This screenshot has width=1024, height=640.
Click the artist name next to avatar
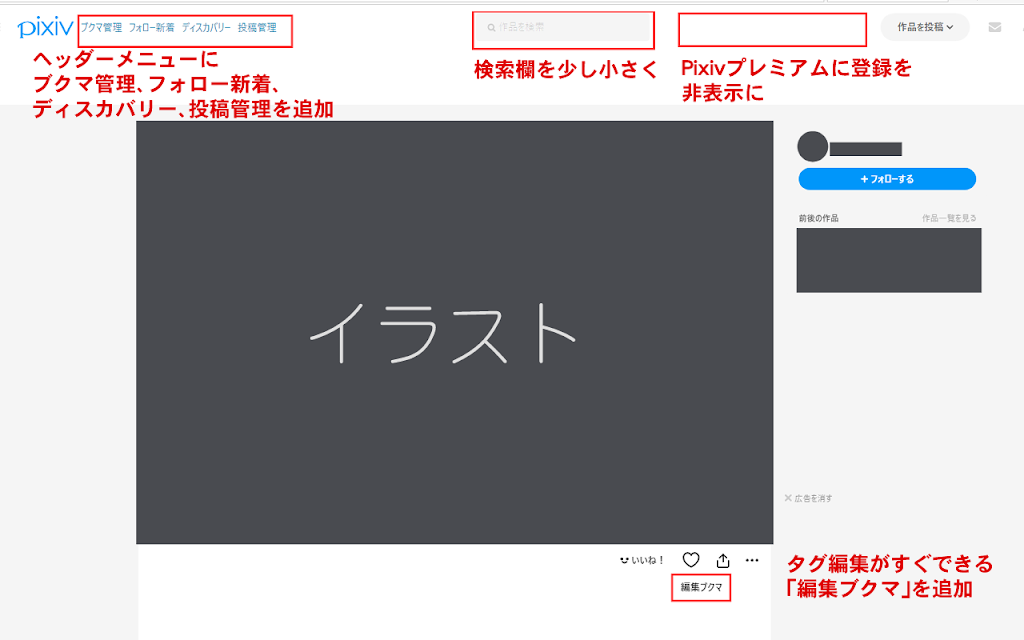point(866,149)
